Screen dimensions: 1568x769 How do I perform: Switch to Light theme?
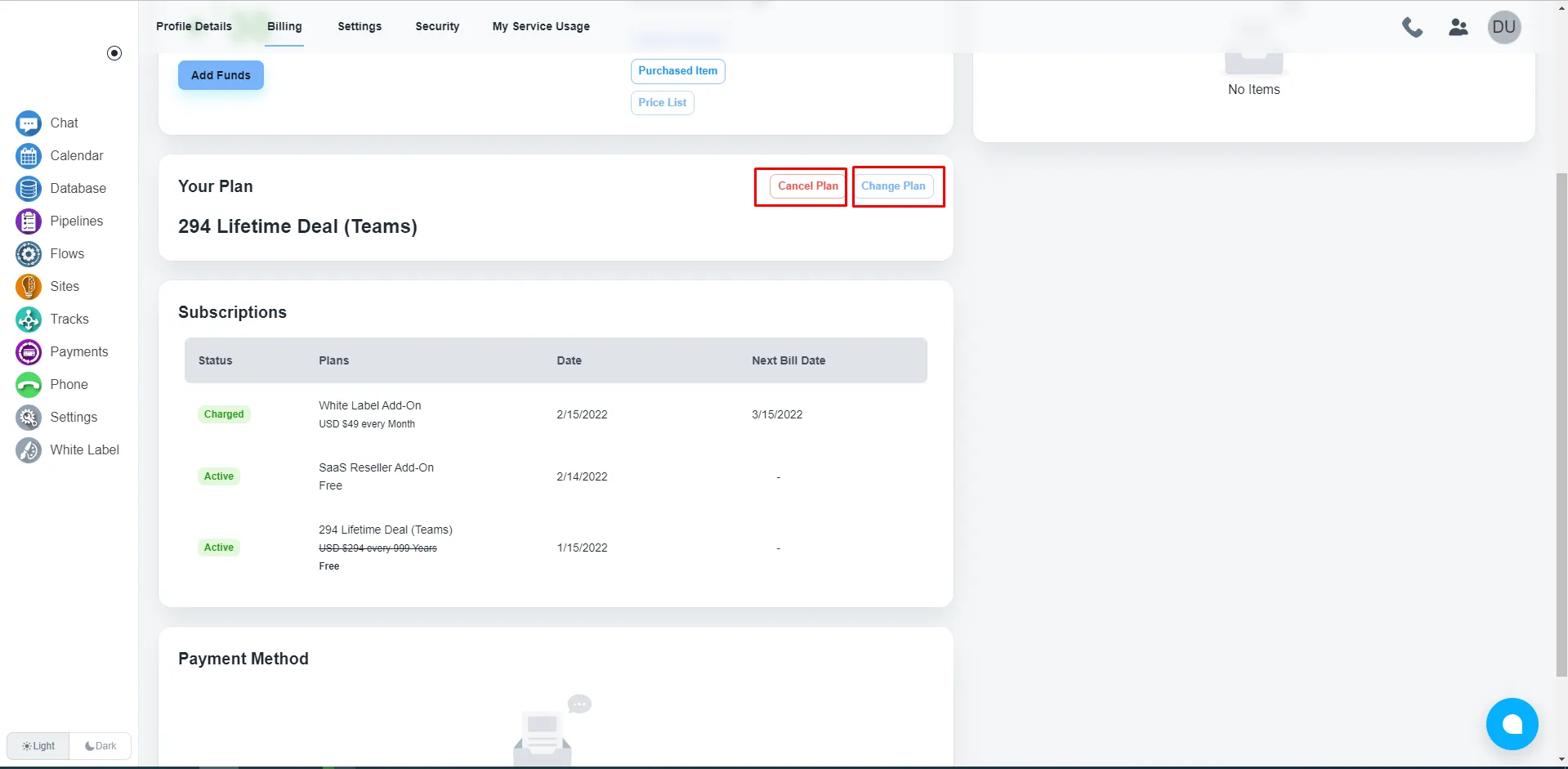point(38,746)
